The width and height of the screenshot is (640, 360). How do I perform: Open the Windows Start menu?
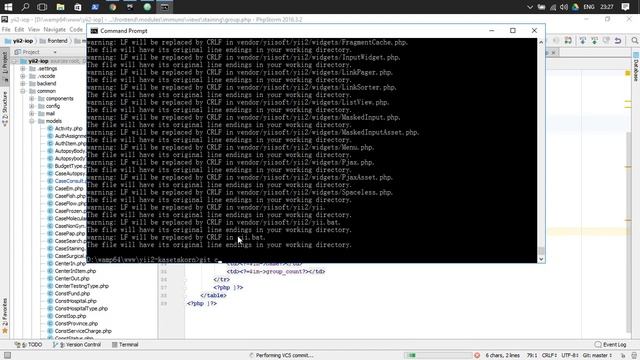tap(8, 7)
